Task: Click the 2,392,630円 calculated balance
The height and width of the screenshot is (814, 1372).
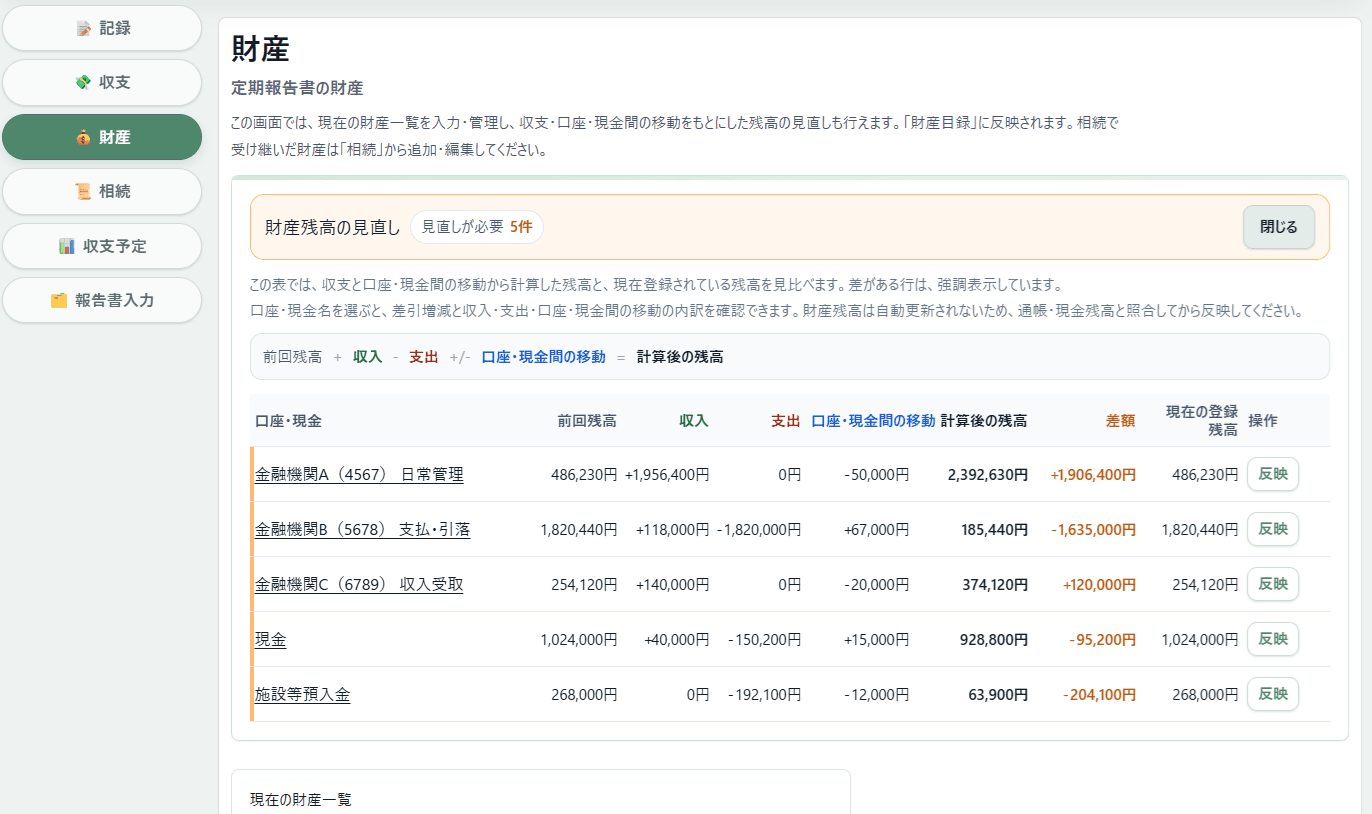Action: click(988, 475)
